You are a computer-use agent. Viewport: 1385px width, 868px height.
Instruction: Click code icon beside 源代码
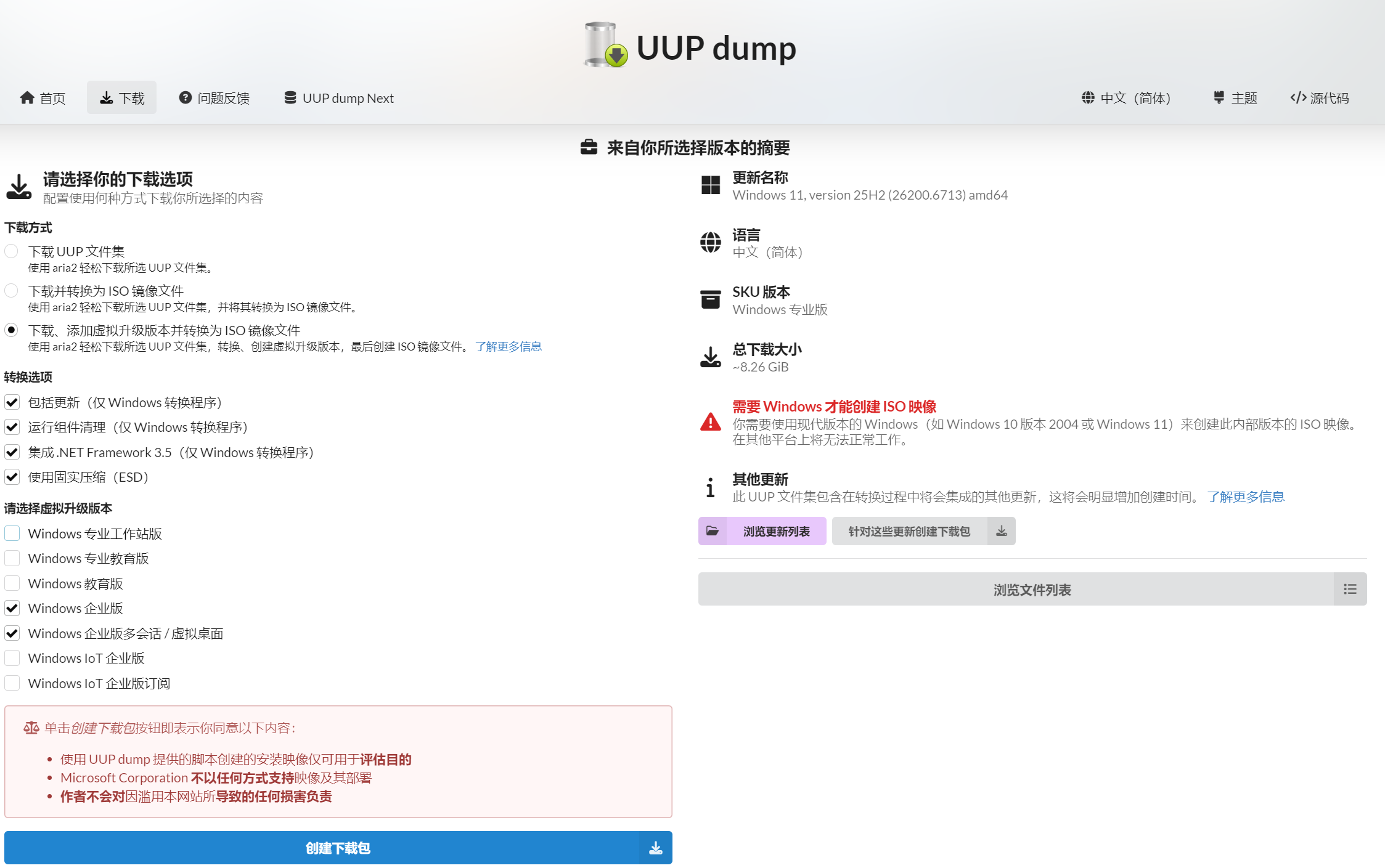[1298, 97]
